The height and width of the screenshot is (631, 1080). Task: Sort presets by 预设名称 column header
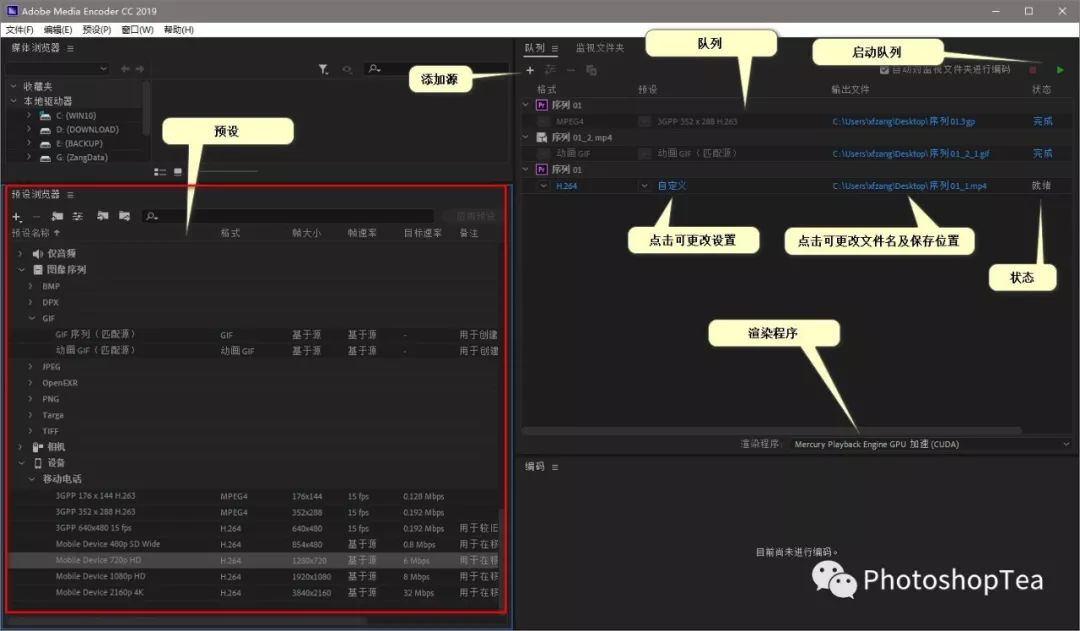(x=35, y=233)
